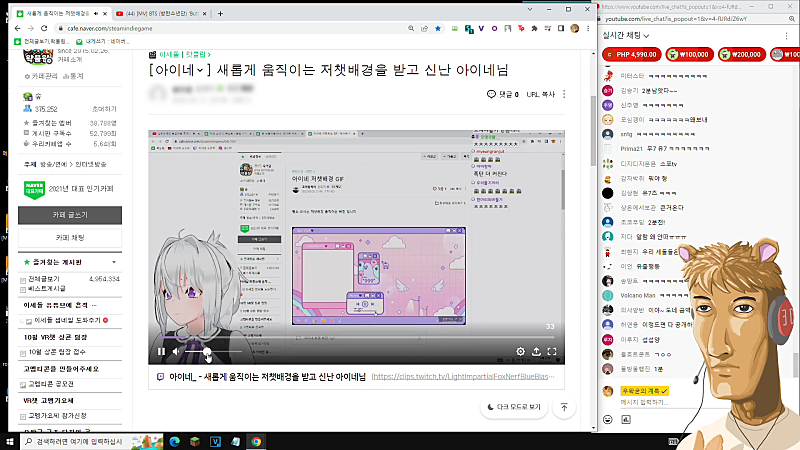
Task: Open the post's three-dot options menu
Action: [564, 94]
